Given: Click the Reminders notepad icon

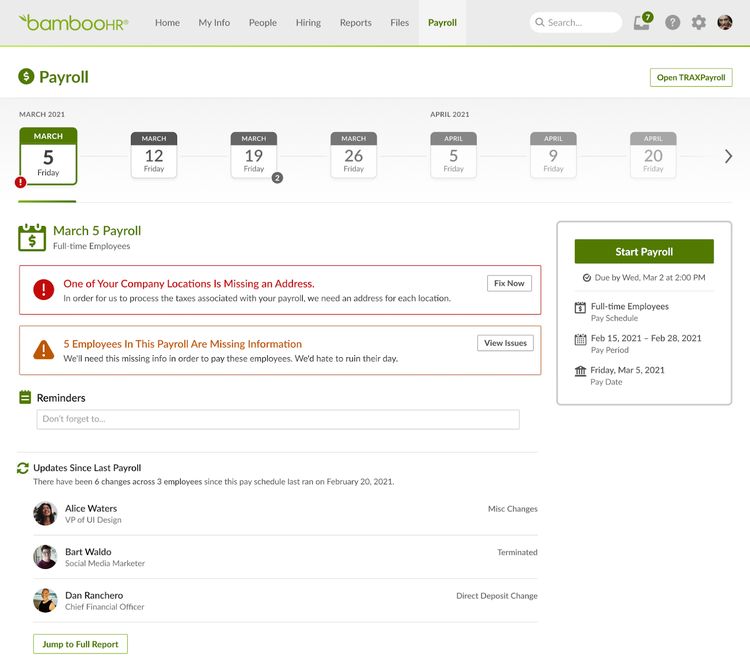Looking at the screenshot, I should tap(25, 397).
